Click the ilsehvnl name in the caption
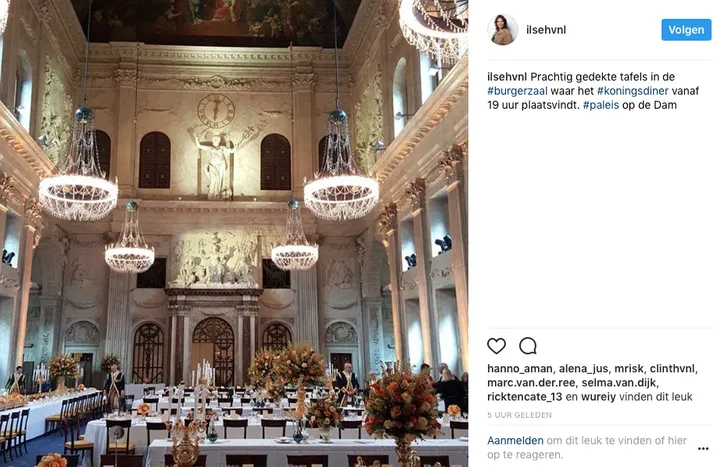The height and width of the screenshot is (467, 728). [507, 77]
